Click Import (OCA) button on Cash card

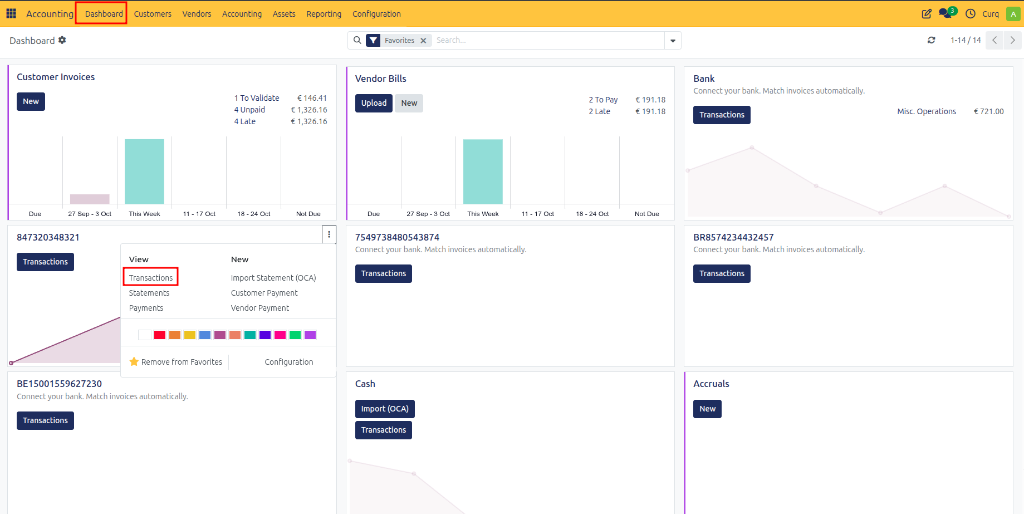(x=385, y=409)
